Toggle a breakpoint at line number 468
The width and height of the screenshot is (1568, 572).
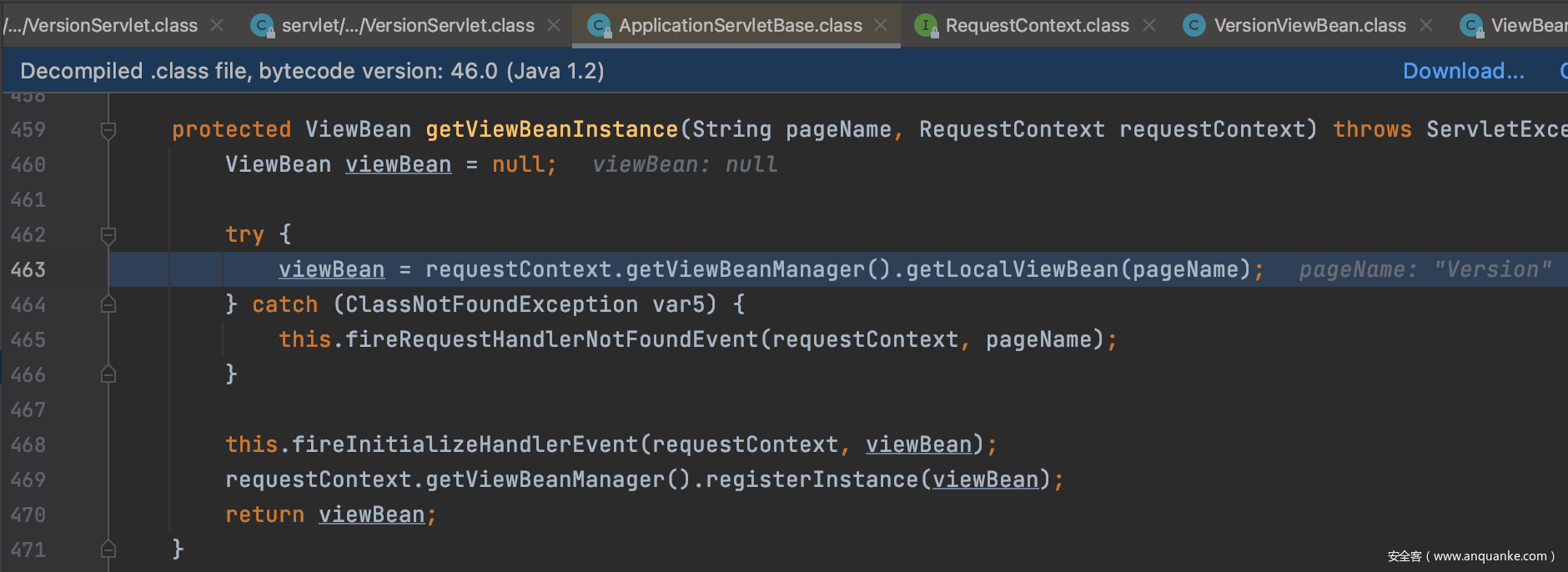pos(28,445)
